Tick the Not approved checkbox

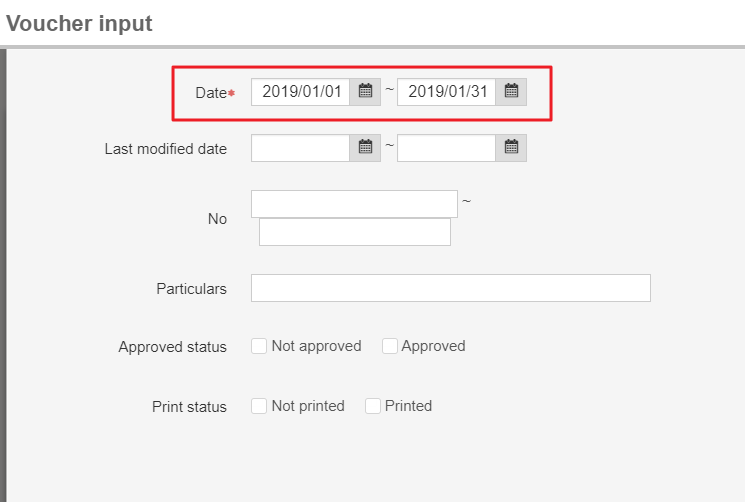point(259,346)
